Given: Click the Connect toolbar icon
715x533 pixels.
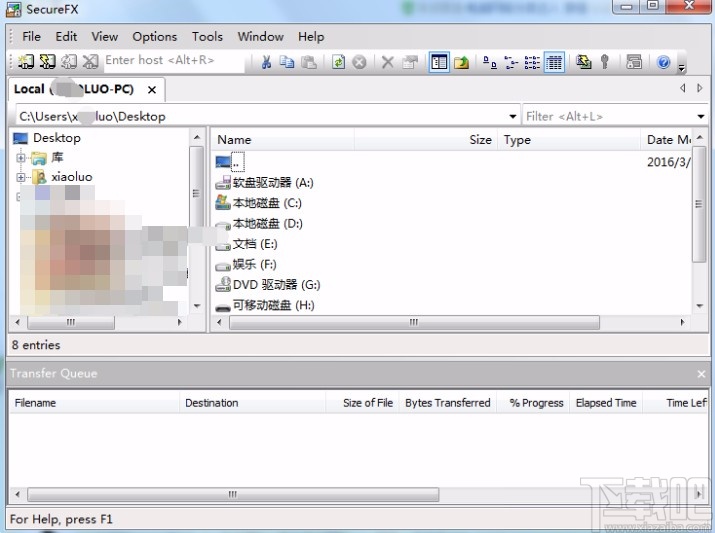Looking at the screenshot, I should coord(26,61).
